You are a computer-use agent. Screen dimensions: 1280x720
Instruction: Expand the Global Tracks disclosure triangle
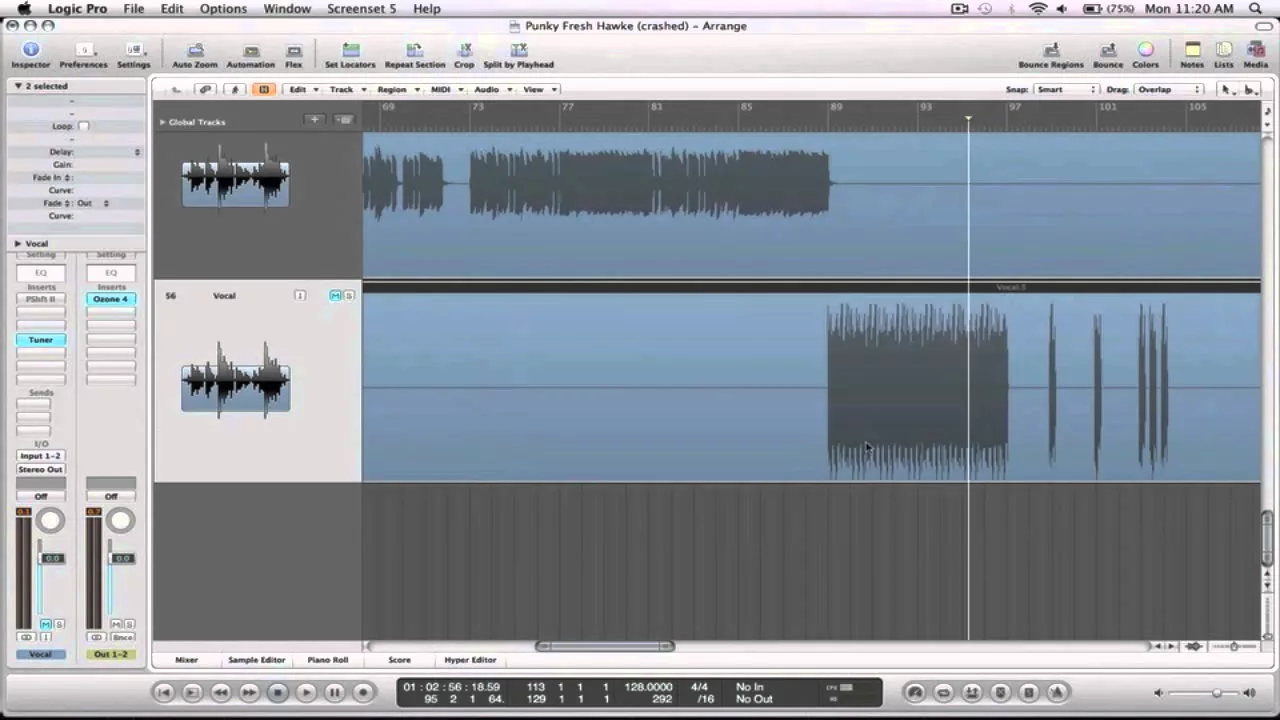[162, 122]
